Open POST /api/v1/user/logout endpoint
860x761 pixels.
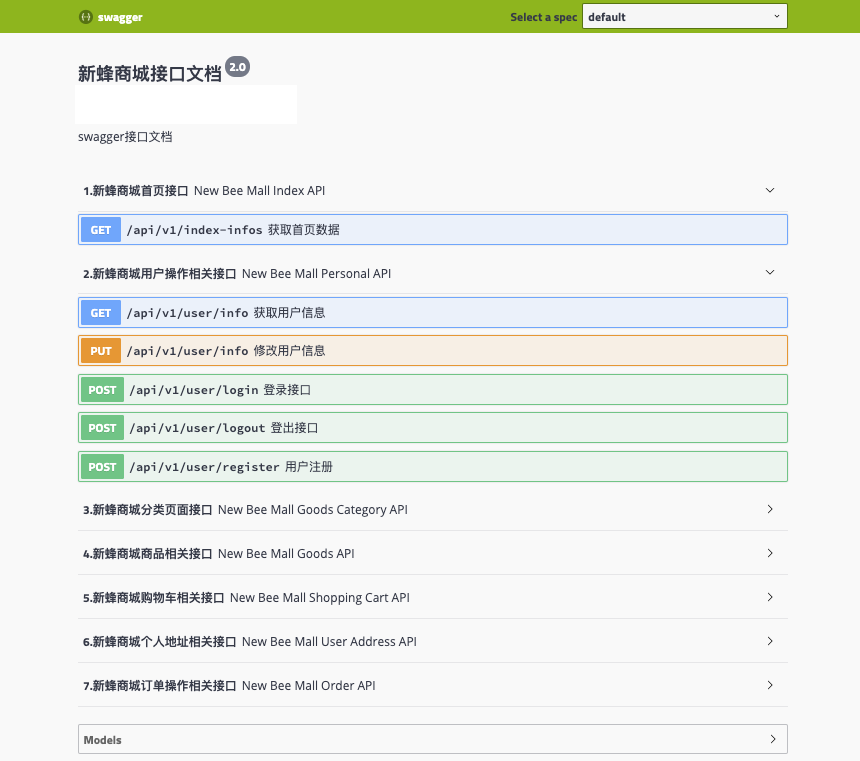click(433, 427)
